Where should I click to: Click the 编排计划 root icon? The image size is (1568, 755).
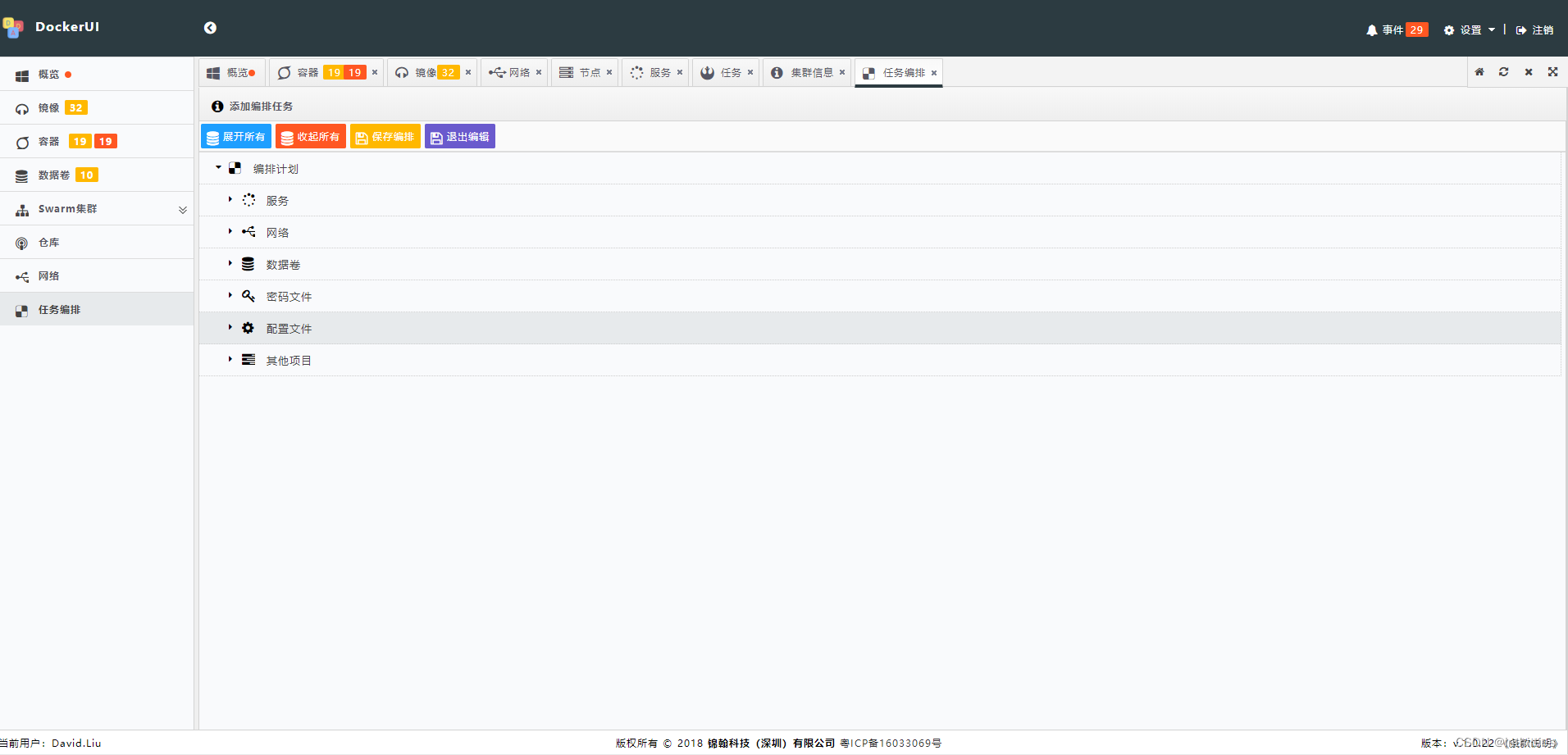(x=235, y=168)
